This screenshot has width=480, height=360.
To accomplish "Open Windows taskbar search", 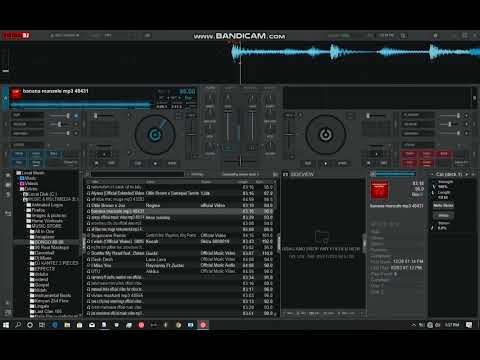I will point(18,325).
